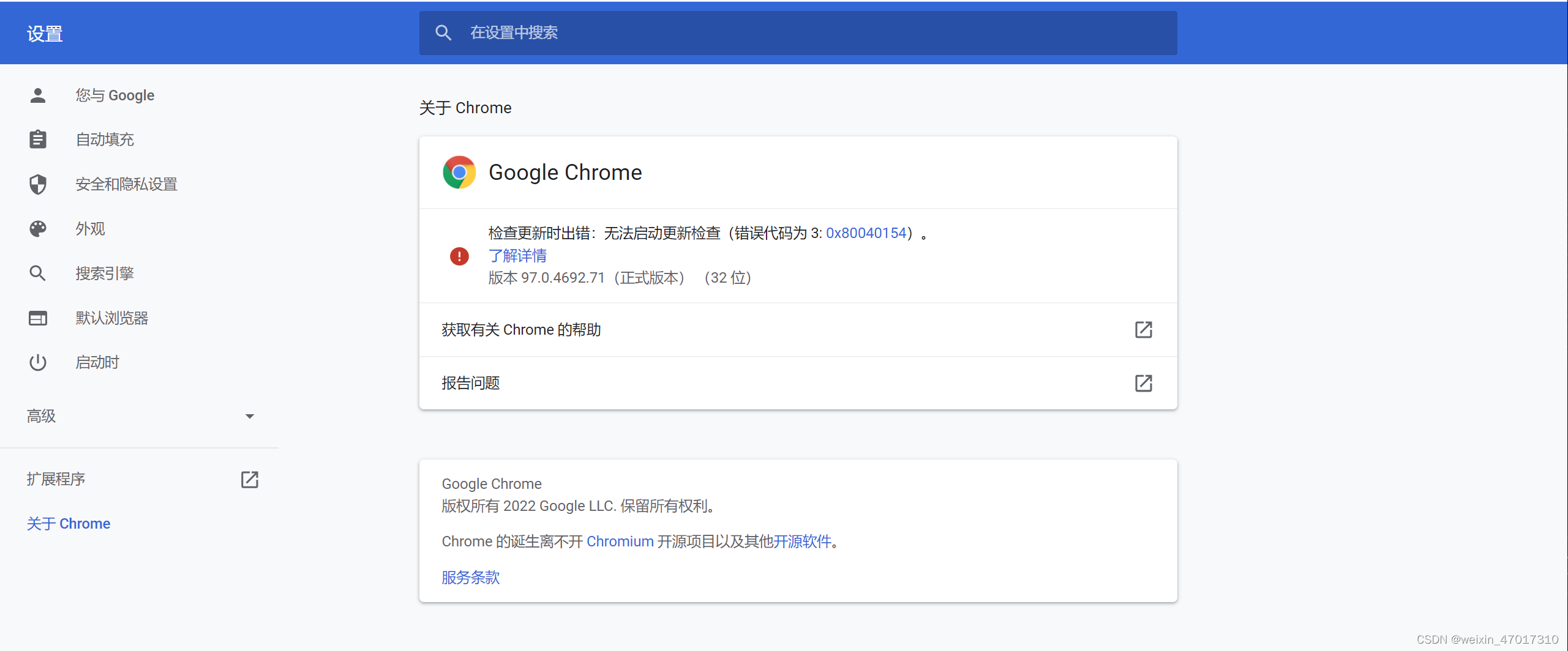Click the shield icon for 安全和隐私设置
Screen dimensions: 1568x651
pyautogui.click(x=38, y=184)
